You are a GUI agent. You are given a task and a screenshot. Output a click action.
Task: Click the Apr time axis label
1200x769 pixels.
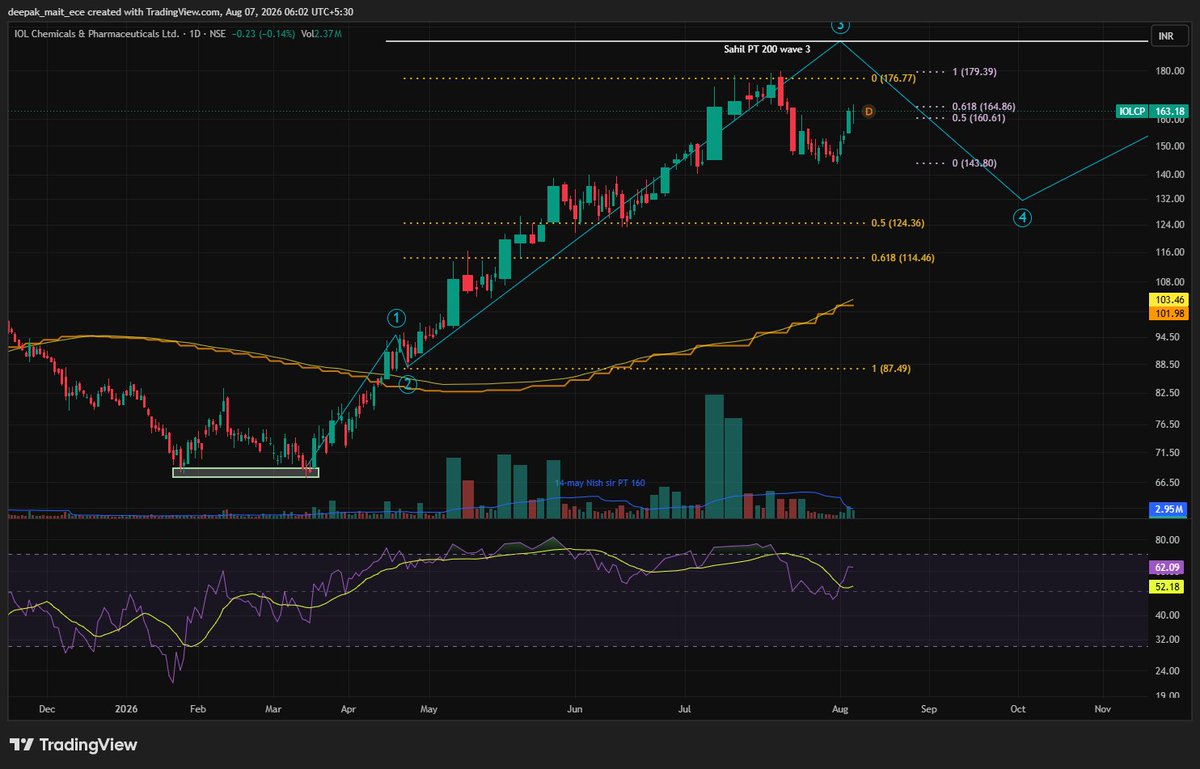click(x=346, y=709)
